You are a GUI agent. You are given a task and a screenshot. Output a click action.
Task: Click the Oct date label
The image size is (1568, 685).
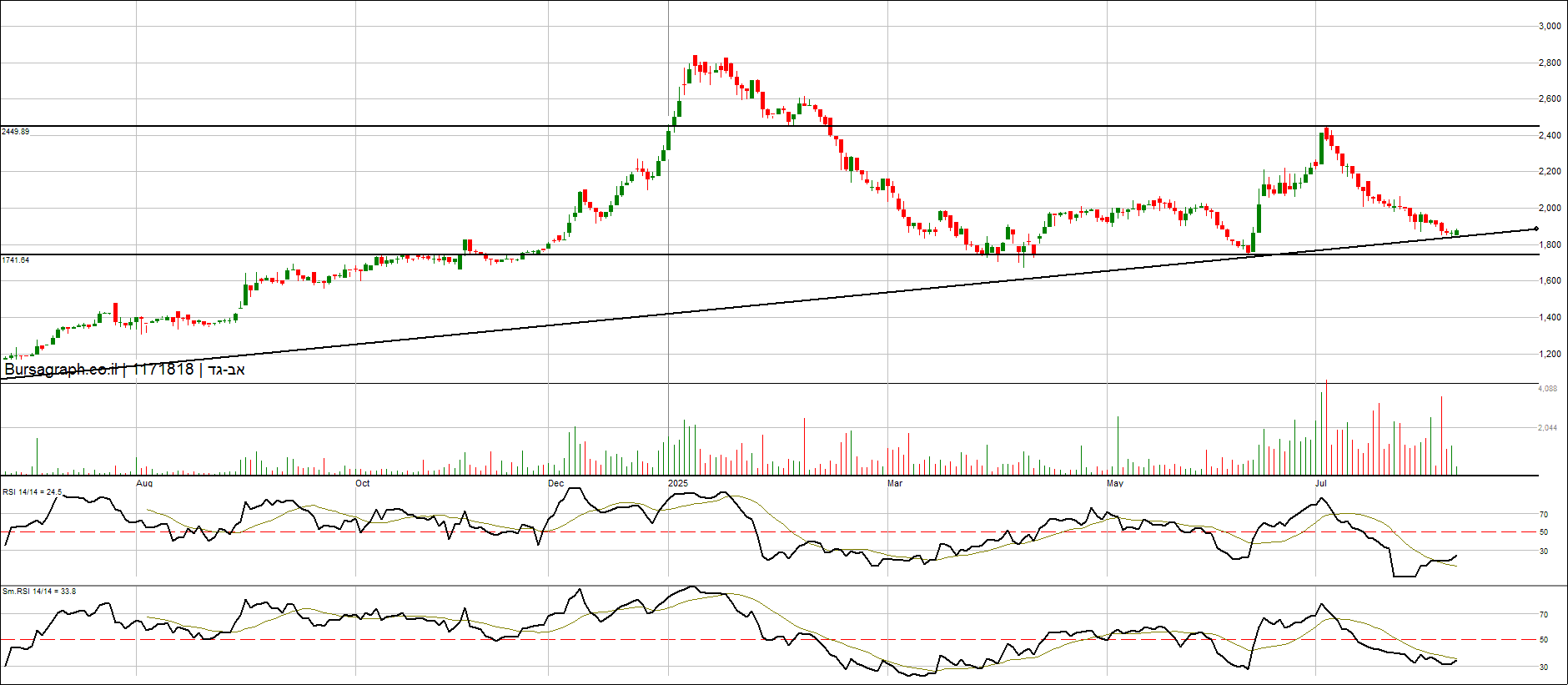362,483
